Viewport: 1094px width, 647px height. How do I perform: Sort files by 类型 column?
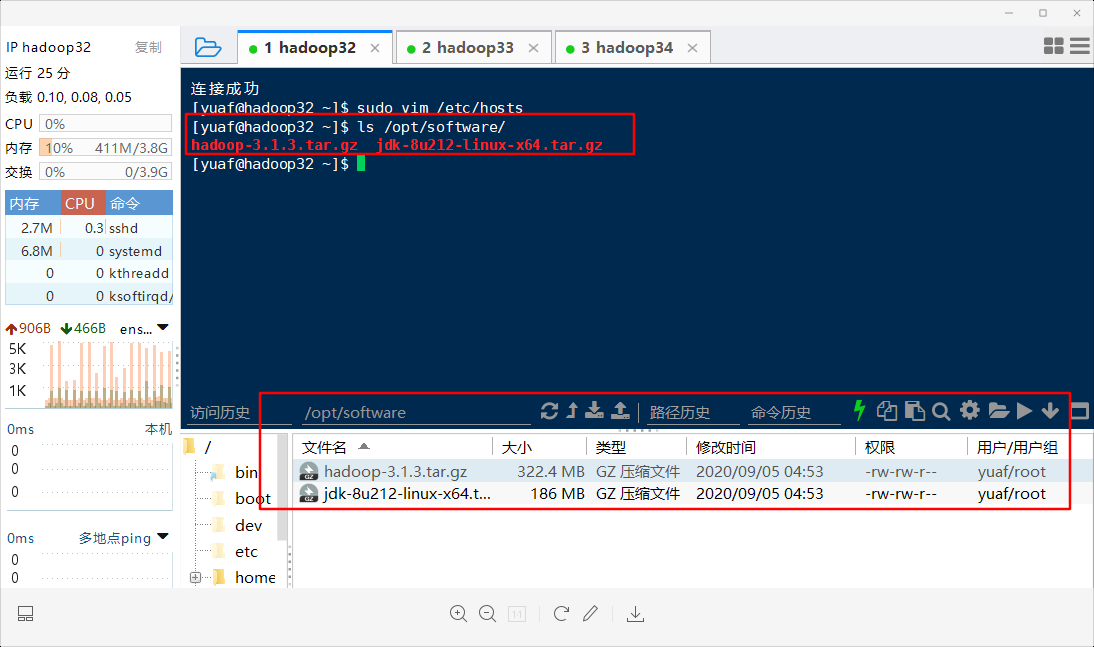click(637, 447)
